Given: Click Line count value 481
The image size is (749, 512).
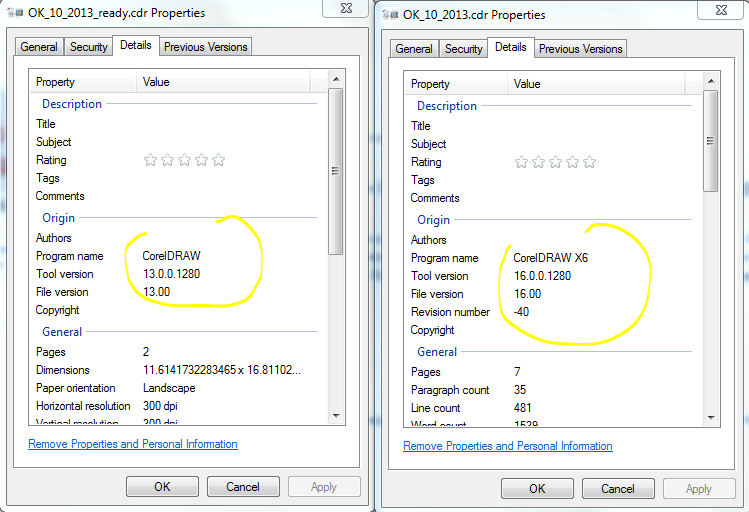Looking at the screenshot, I should [523, 408].
